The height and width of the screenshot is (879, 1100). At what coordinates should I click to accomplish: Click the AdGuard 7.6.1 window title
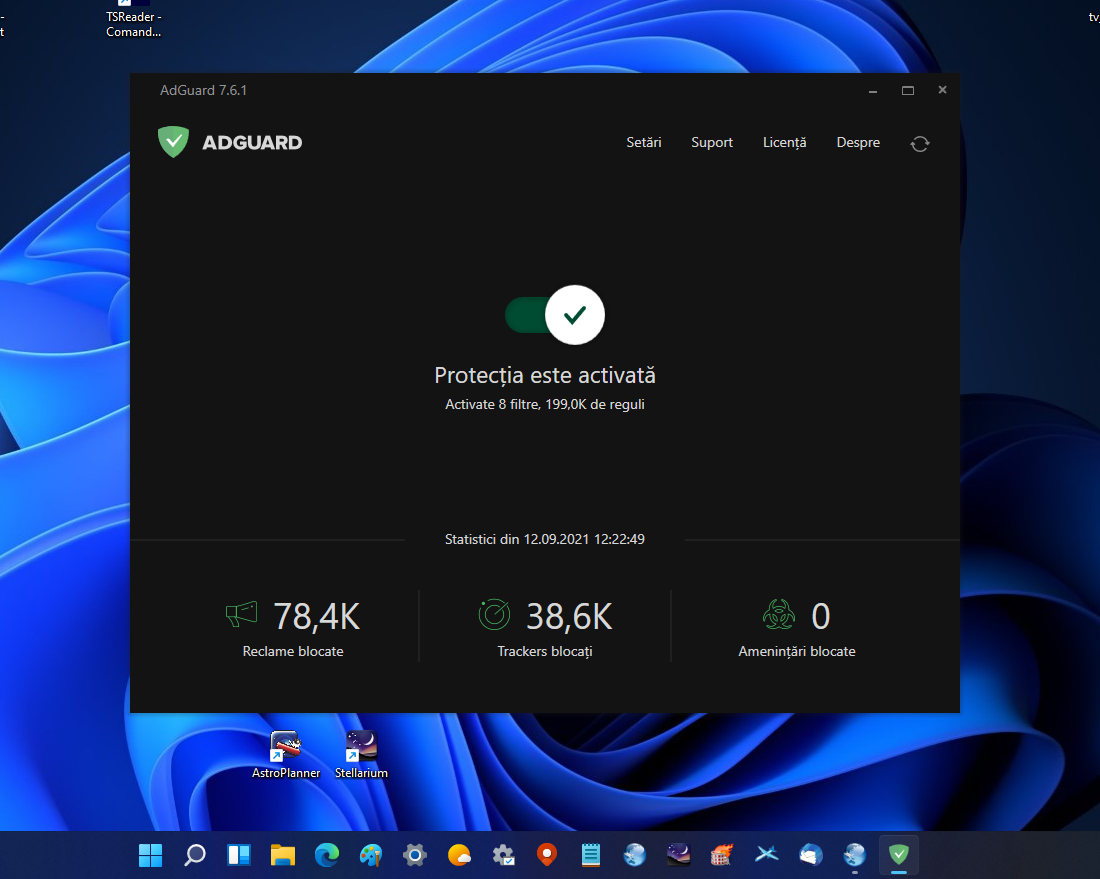(x=203, y=90)
